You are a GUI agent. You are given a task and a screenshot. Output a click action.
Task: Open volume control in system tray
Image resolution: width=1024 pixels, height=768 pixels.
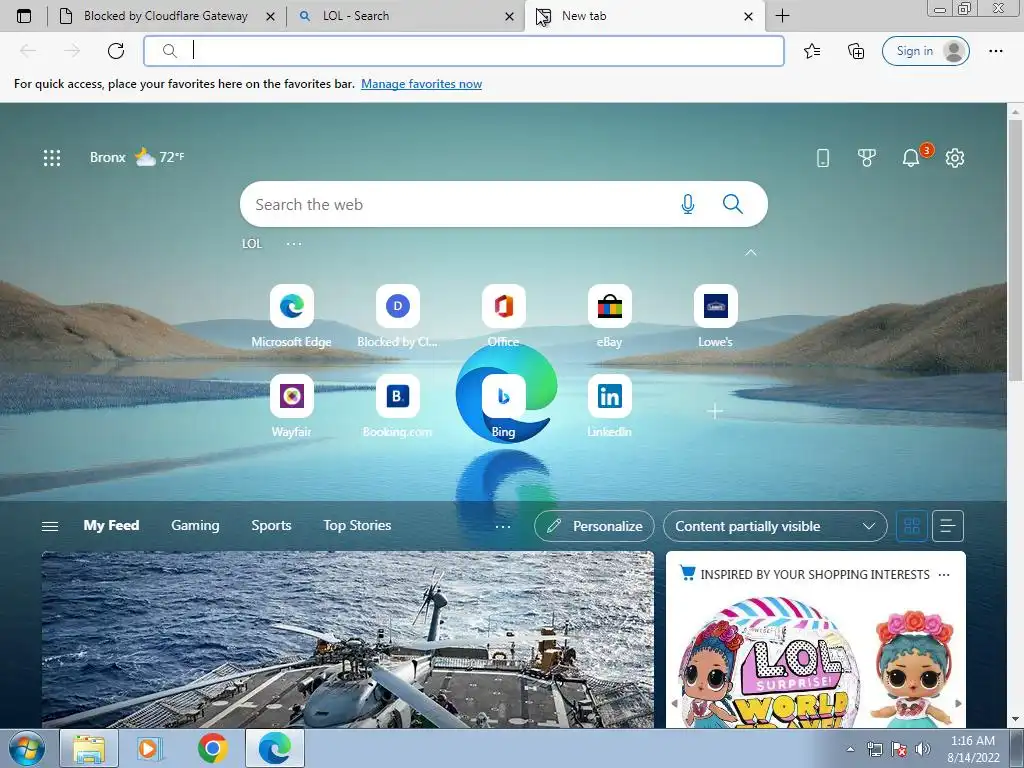pos(923,749)
